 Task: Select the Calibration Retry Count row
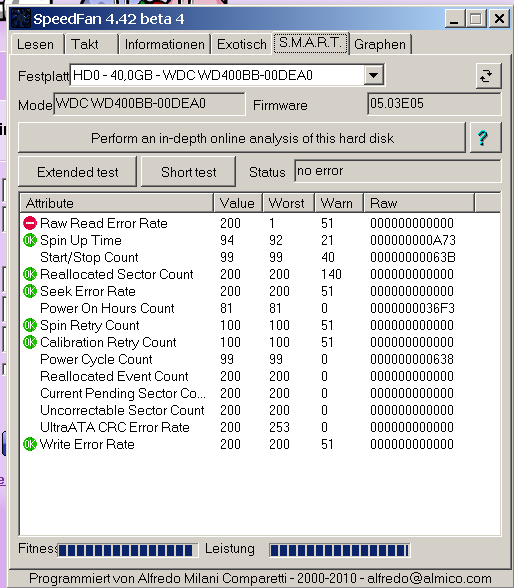coord(260,342)
